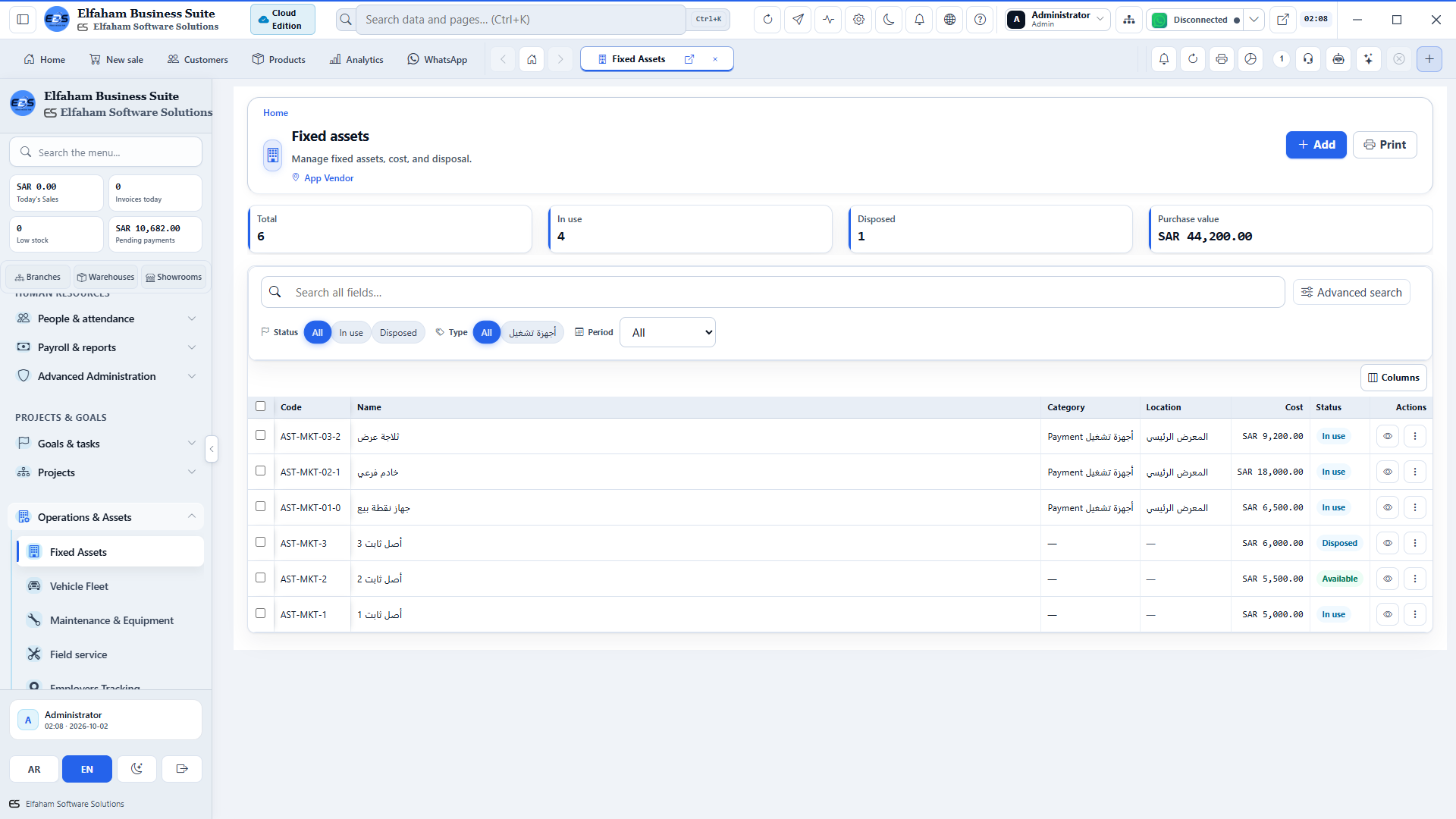Open the help question mark icon
The image size is (1456, 819).
tap(980, 20)
